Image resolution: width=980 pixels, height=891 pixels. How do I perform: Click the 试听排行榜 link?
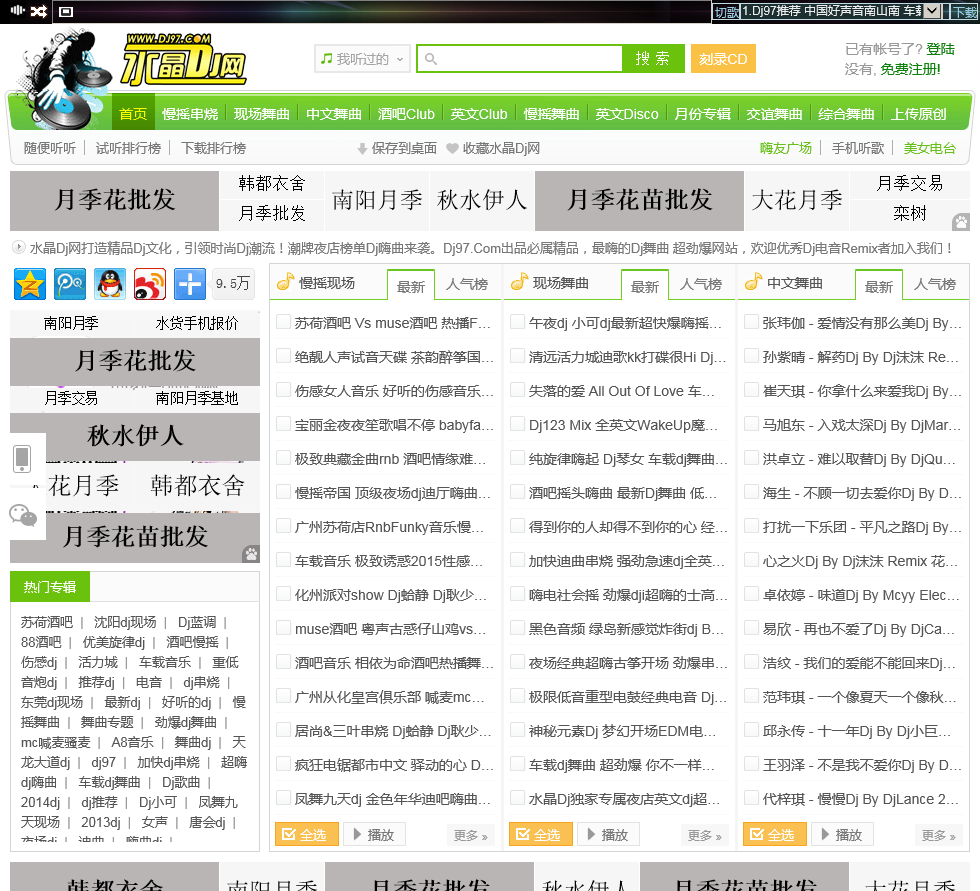128,148
